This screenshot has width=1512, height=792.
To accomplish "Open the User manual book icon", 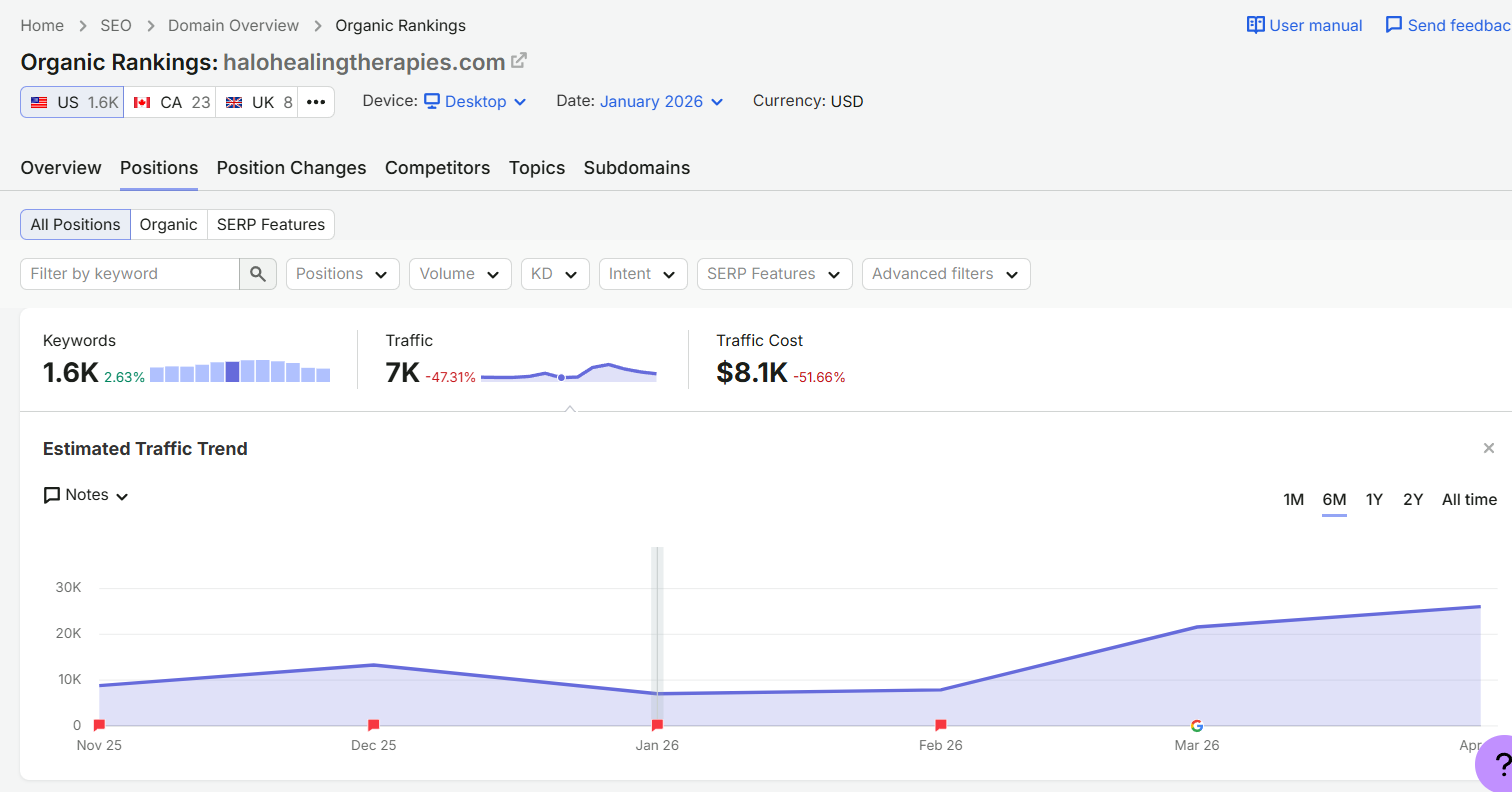I will coord(1256,25).
